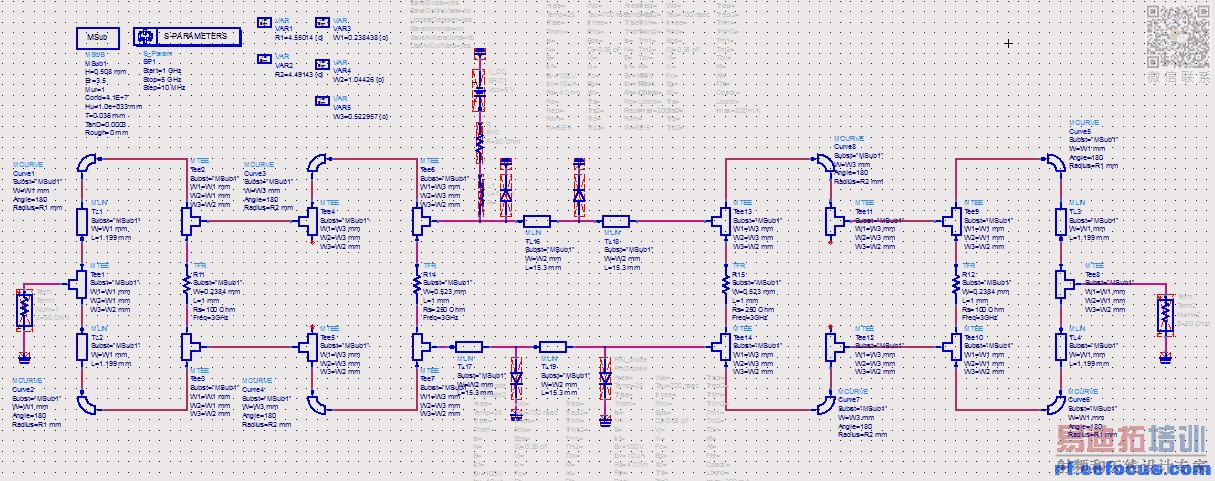Select the TL2 microstrip line symbol
Viewport: 1215px width, 481px height.
click(x=83, y=346)
